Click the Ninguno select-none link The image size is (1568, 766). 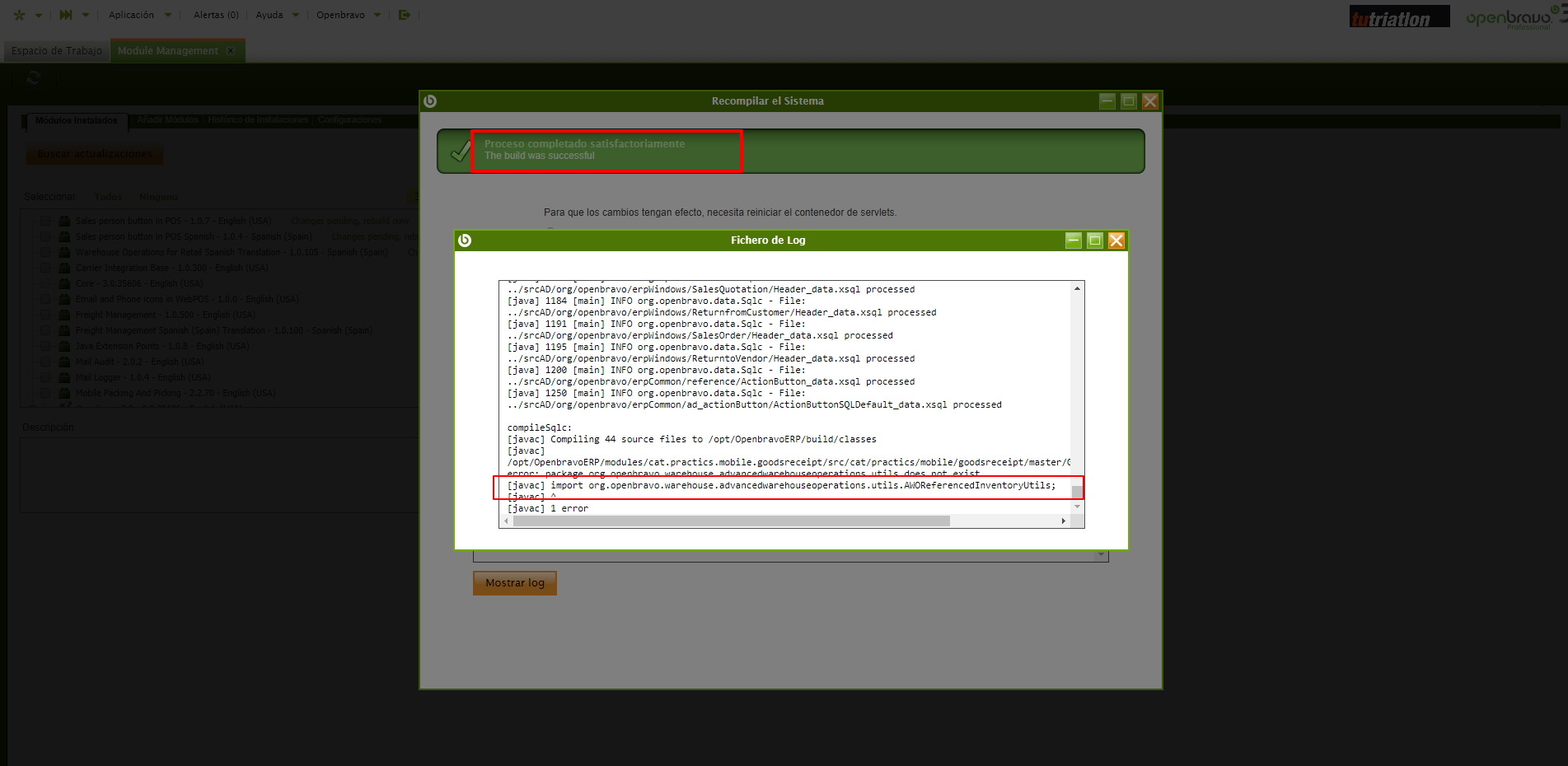[158, 197]
